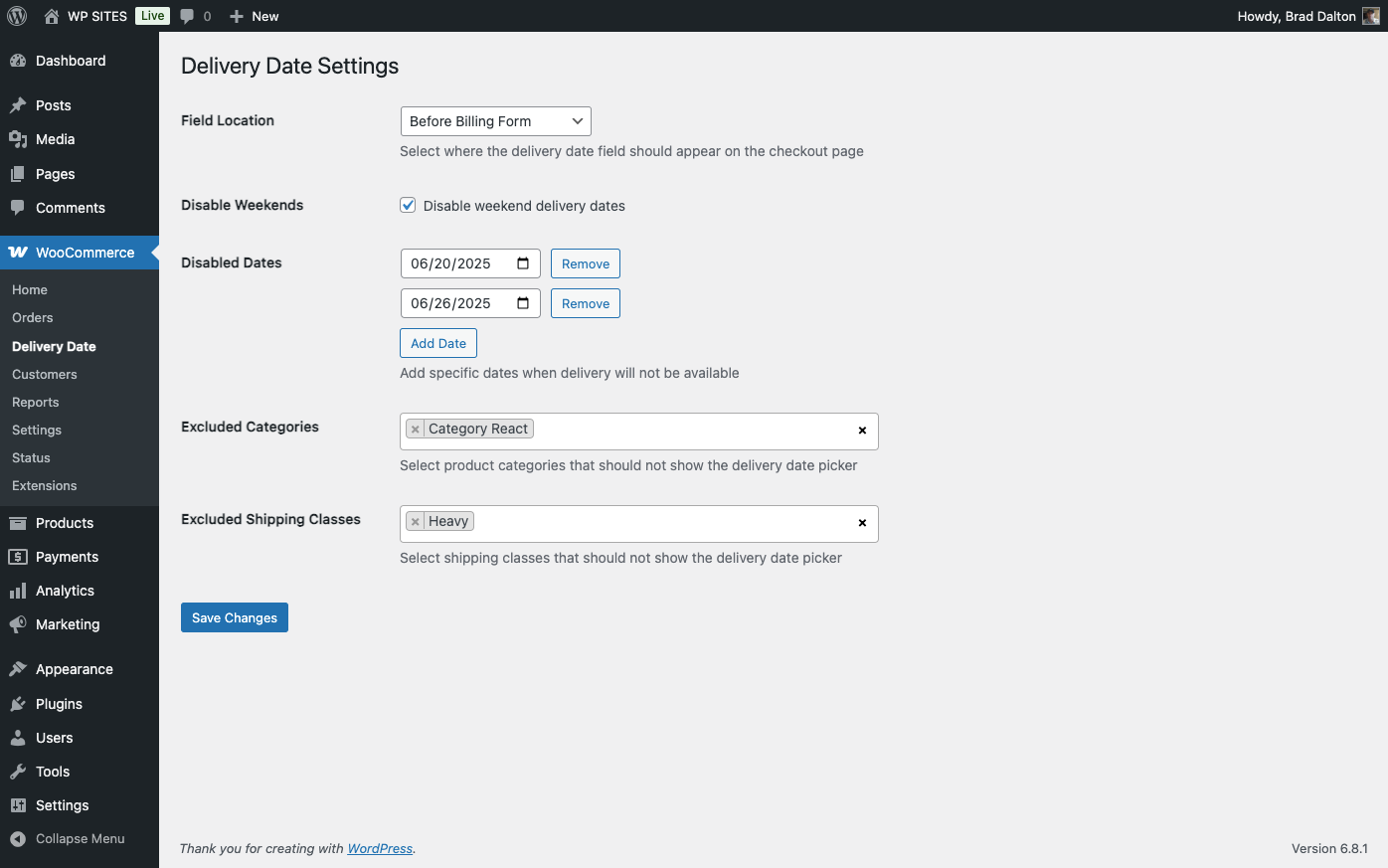The height and width of the screenshot is (868, 1388).
Task: Open the calendar picker for 06/26/2025
Action: click(x=523, y=303)
